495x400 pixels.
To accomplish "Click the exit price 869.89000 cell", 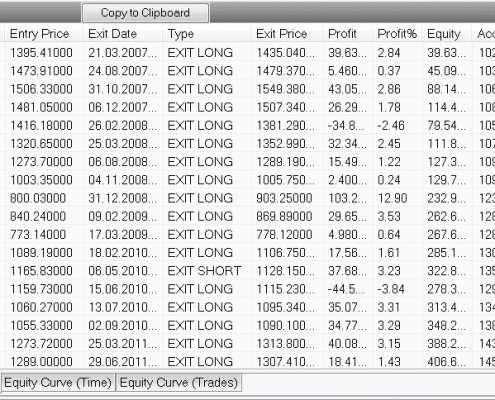I will [x=287, y=216].
